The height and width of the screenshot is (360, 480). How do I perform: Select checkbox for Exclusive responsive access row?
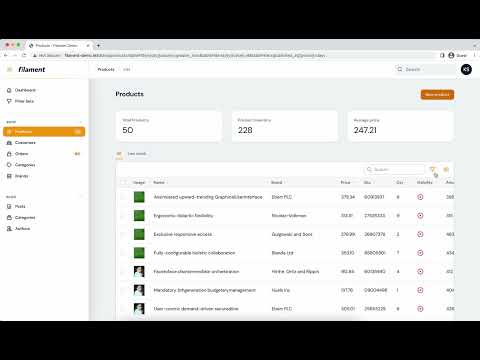tap(123, 234)
